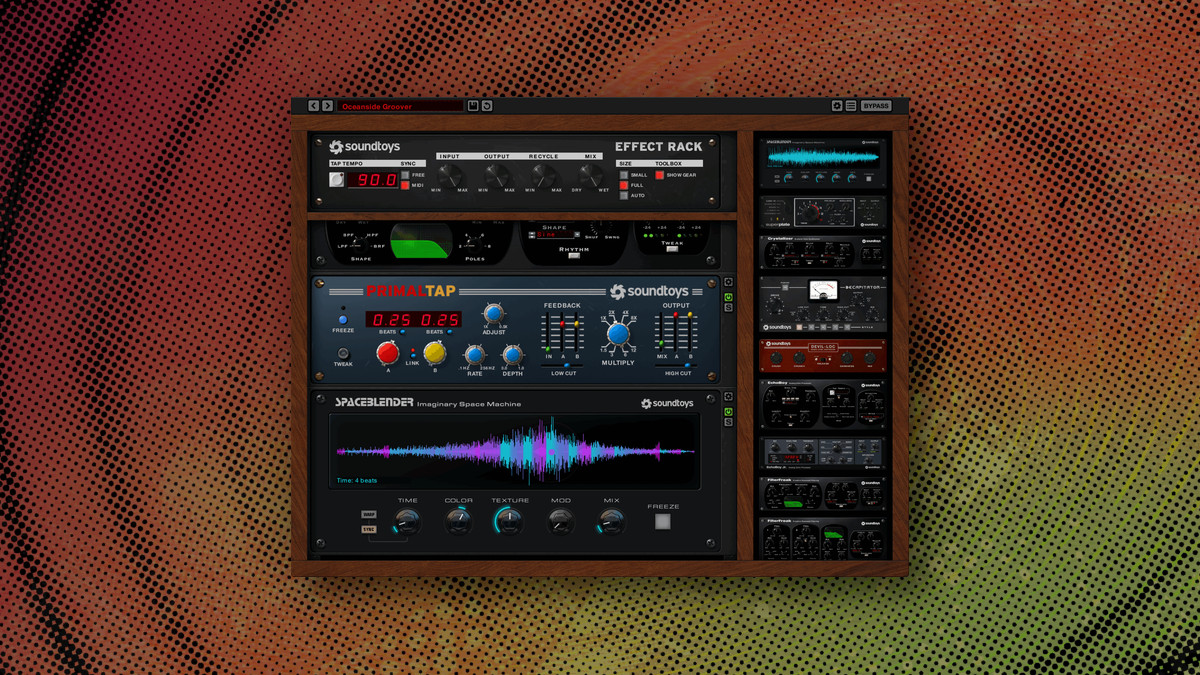1200x675 pixels.
Task: Click the SpaceBlender Mod knob
Action: [560, 521]
